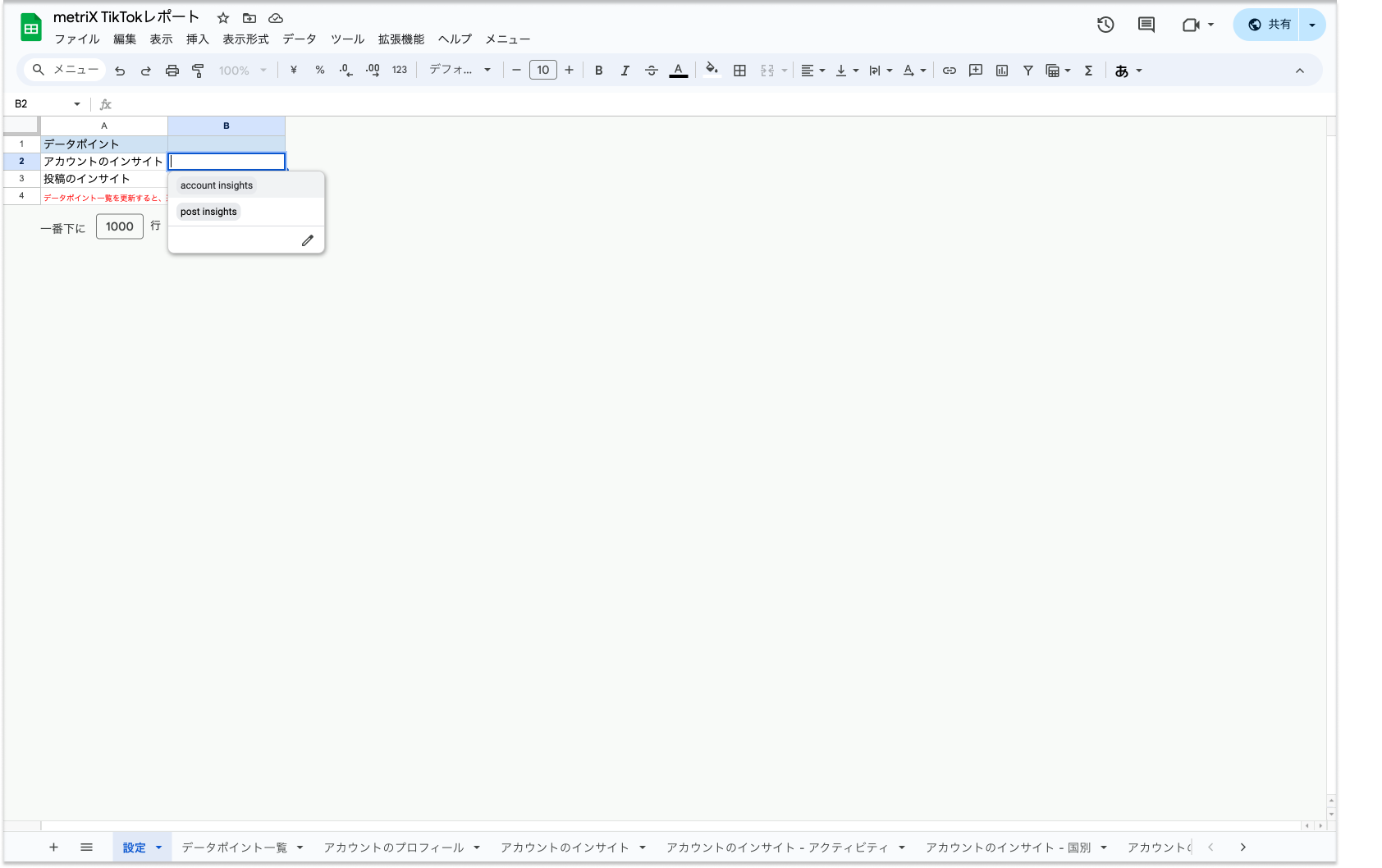Screen dimensions: 1382x868
Task: Open the データ menu
Action: [300, 39]
